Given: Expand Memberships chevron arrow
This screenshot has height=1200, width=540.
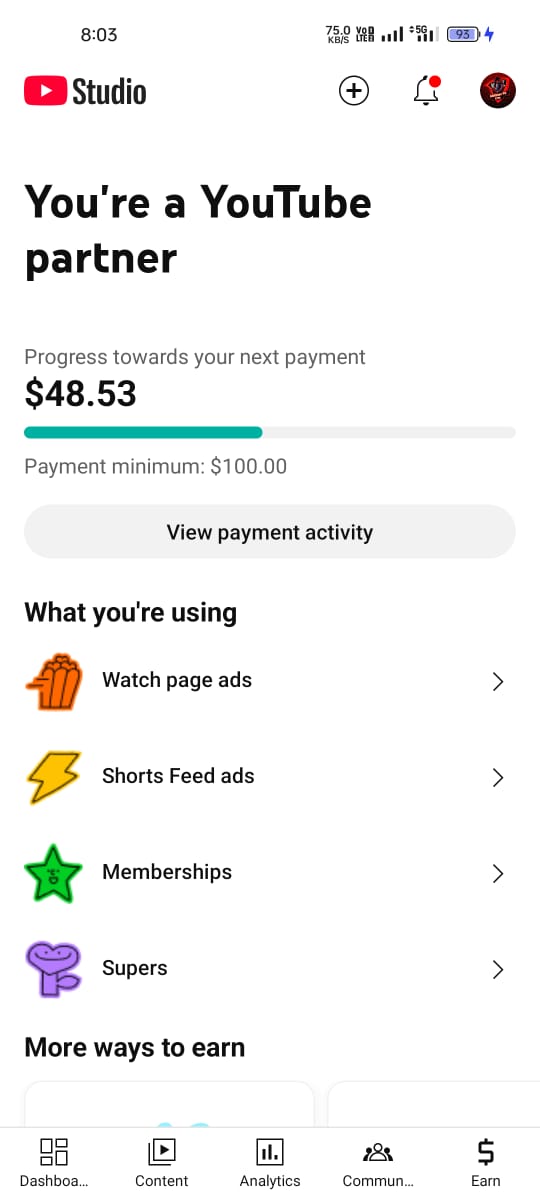Looking at the screenshot, I should [498, 873].
